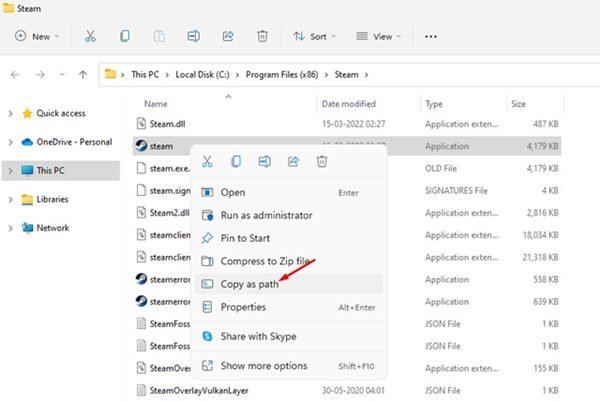The height and width of the screenshot is (402, 600).
Task: Click the New button in the toolbar
Action: point(36,36)
